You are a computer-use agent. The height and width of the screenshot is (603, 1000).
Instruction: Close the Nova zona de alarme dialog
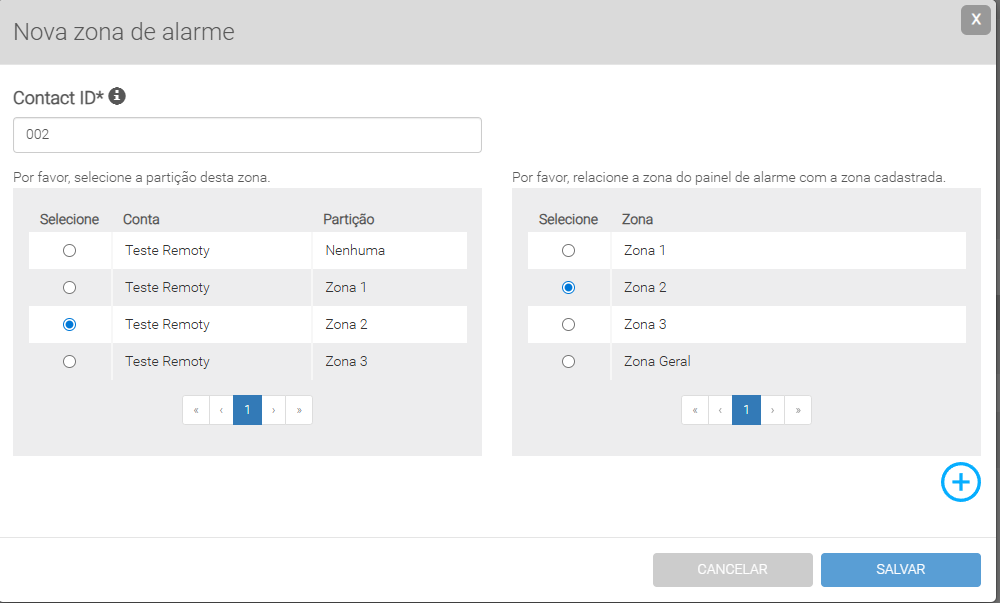coord(975,20)
